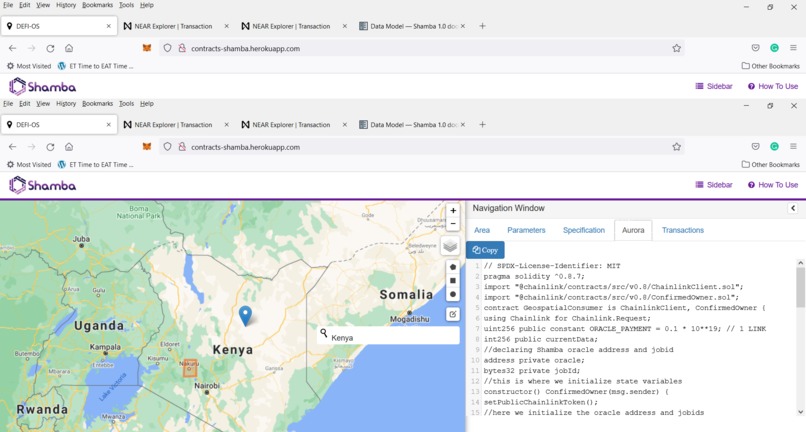Open MetaMask fox extension in lower window

point(146,147)
